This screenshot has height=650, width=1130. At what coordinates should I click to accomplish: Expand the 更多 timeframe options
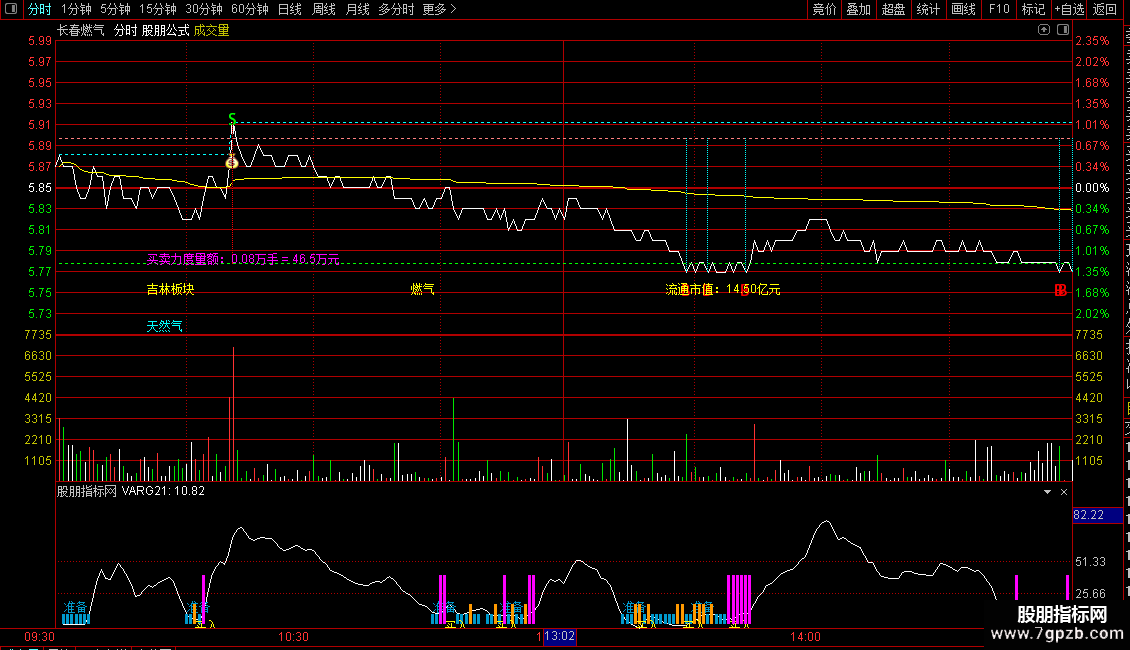(x=439, y=9)
